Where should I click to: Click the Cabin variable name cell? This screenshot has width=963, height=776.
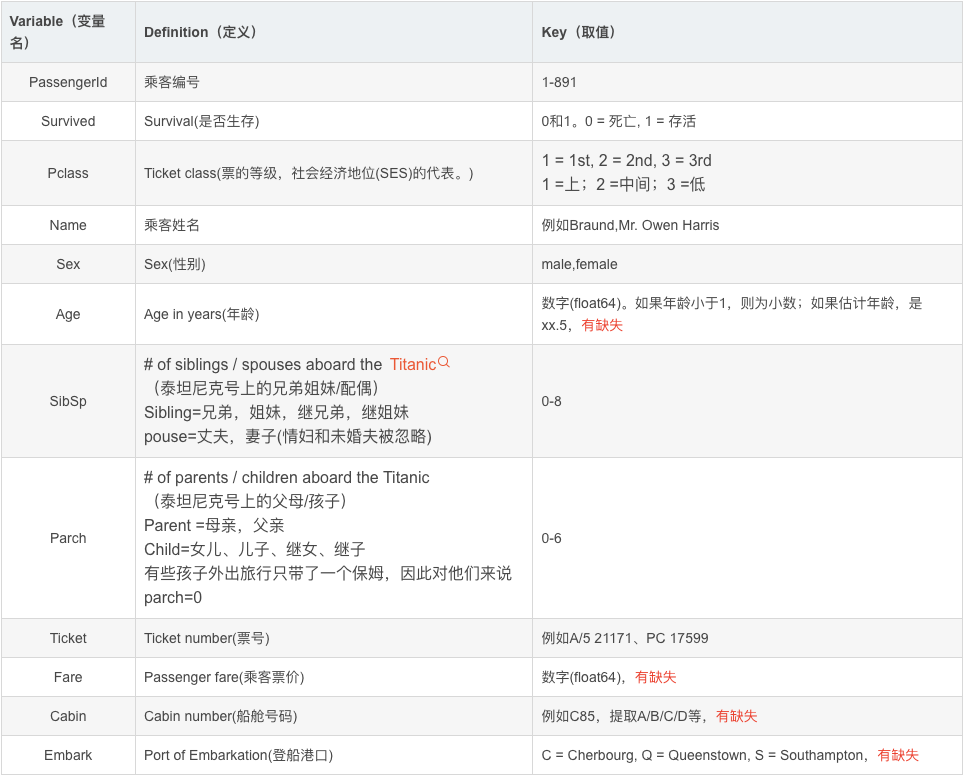[x=67, y=716]
